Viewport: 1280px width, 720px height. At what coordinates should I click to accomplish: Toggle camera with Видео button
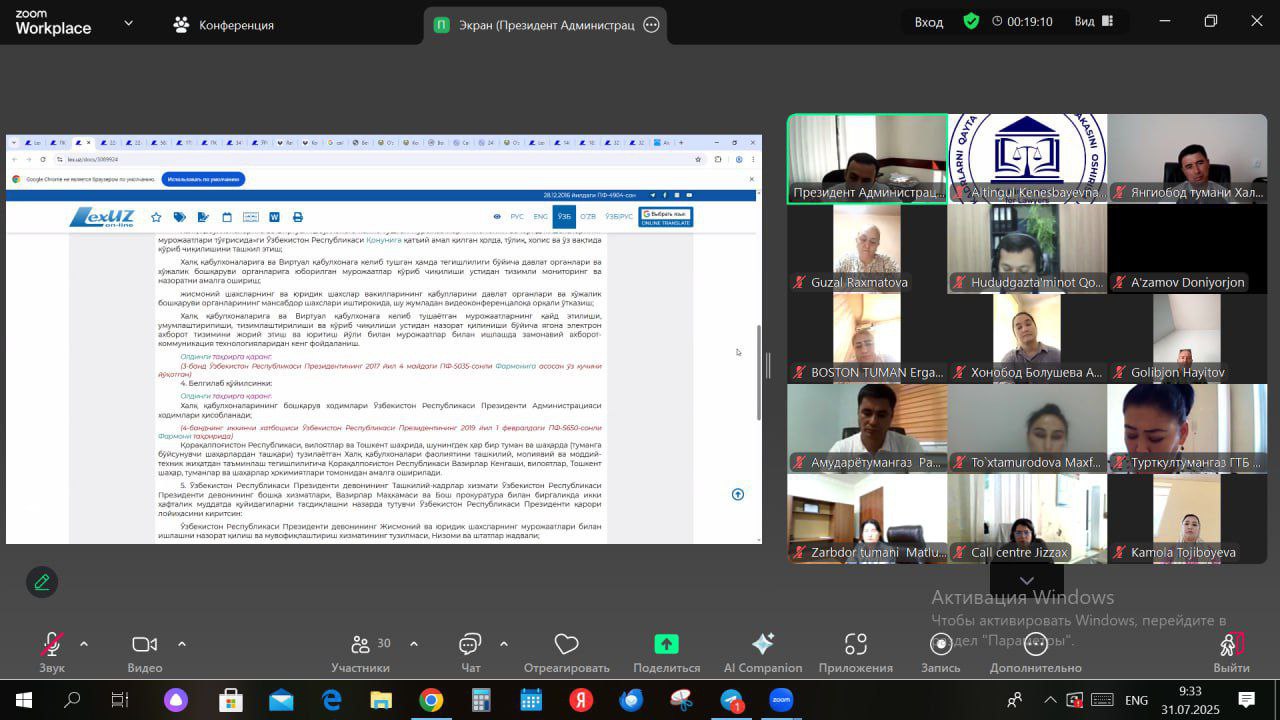click(145, 645)
